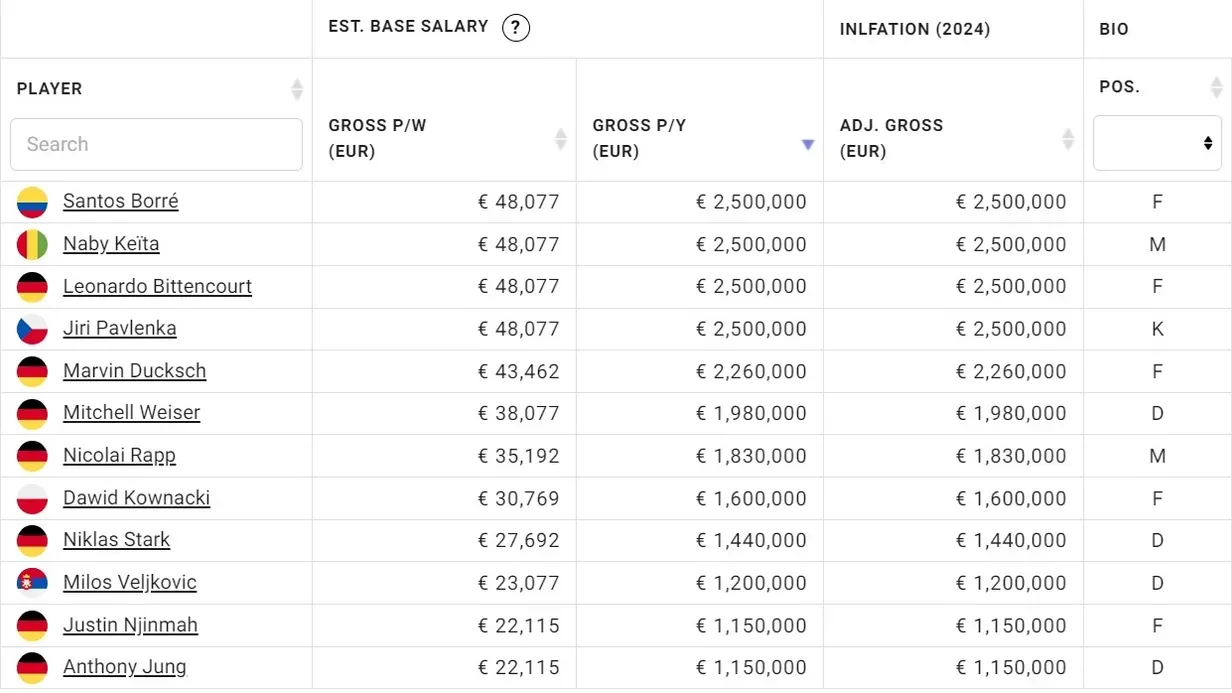This screenshot has width=1232, height=693.
Task: Sort by Gross P/W column arrows
Action: click(561, 139)
